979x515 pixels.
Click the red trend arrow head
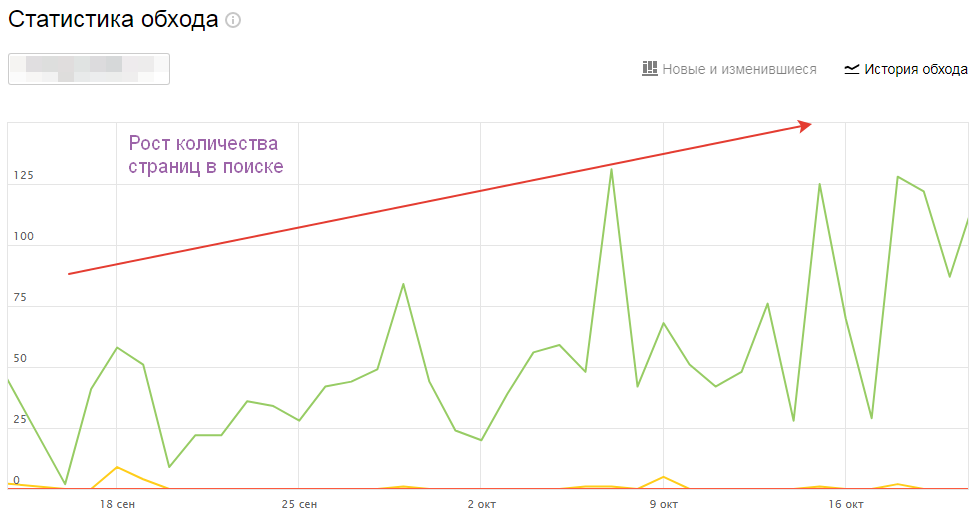tap(805, 125)
